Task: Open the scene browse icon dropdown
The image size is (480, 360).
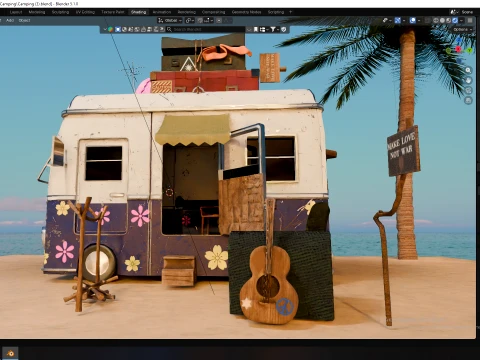Action: pyautogui.click(x=455, y=12)
